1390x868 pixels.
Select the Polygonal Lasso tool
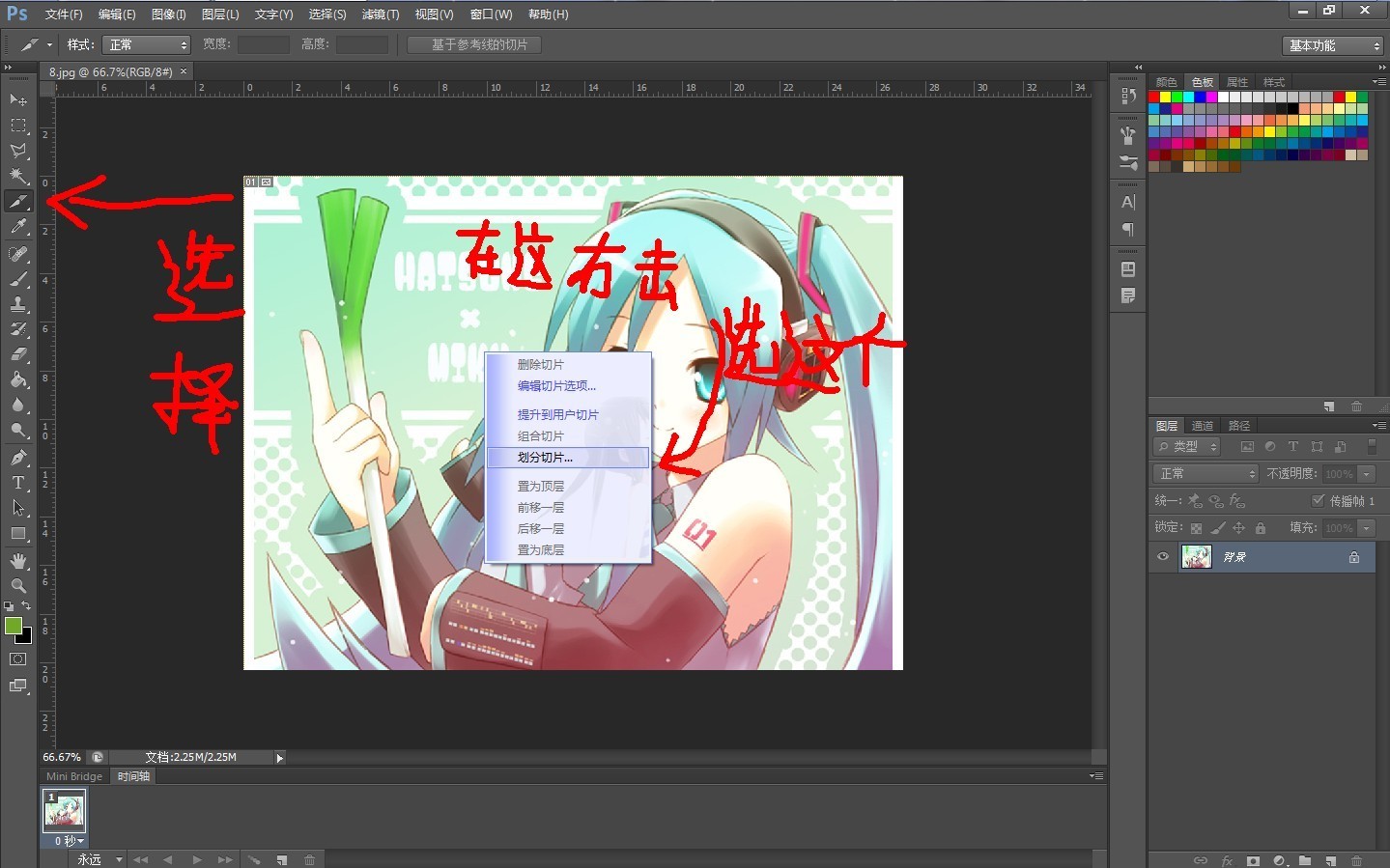[x=18, y=151]
